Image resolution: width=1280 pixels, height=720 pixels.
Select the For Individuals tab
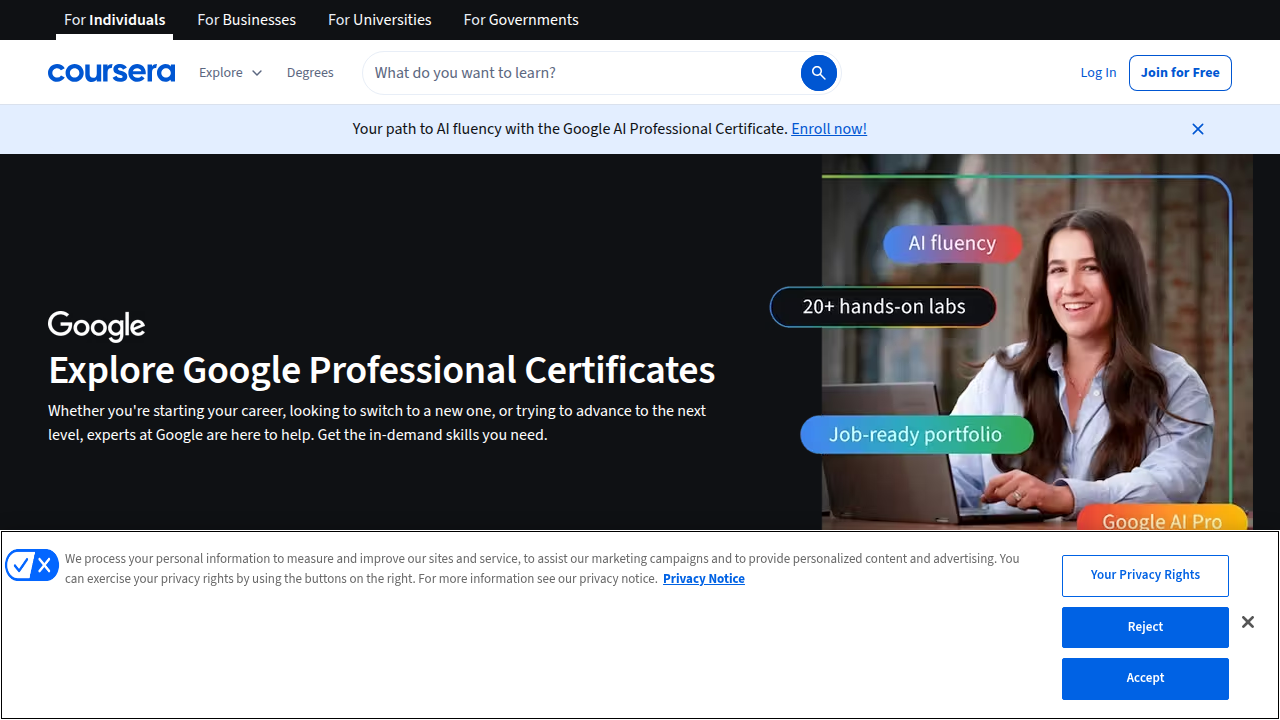tap(114, 20)
